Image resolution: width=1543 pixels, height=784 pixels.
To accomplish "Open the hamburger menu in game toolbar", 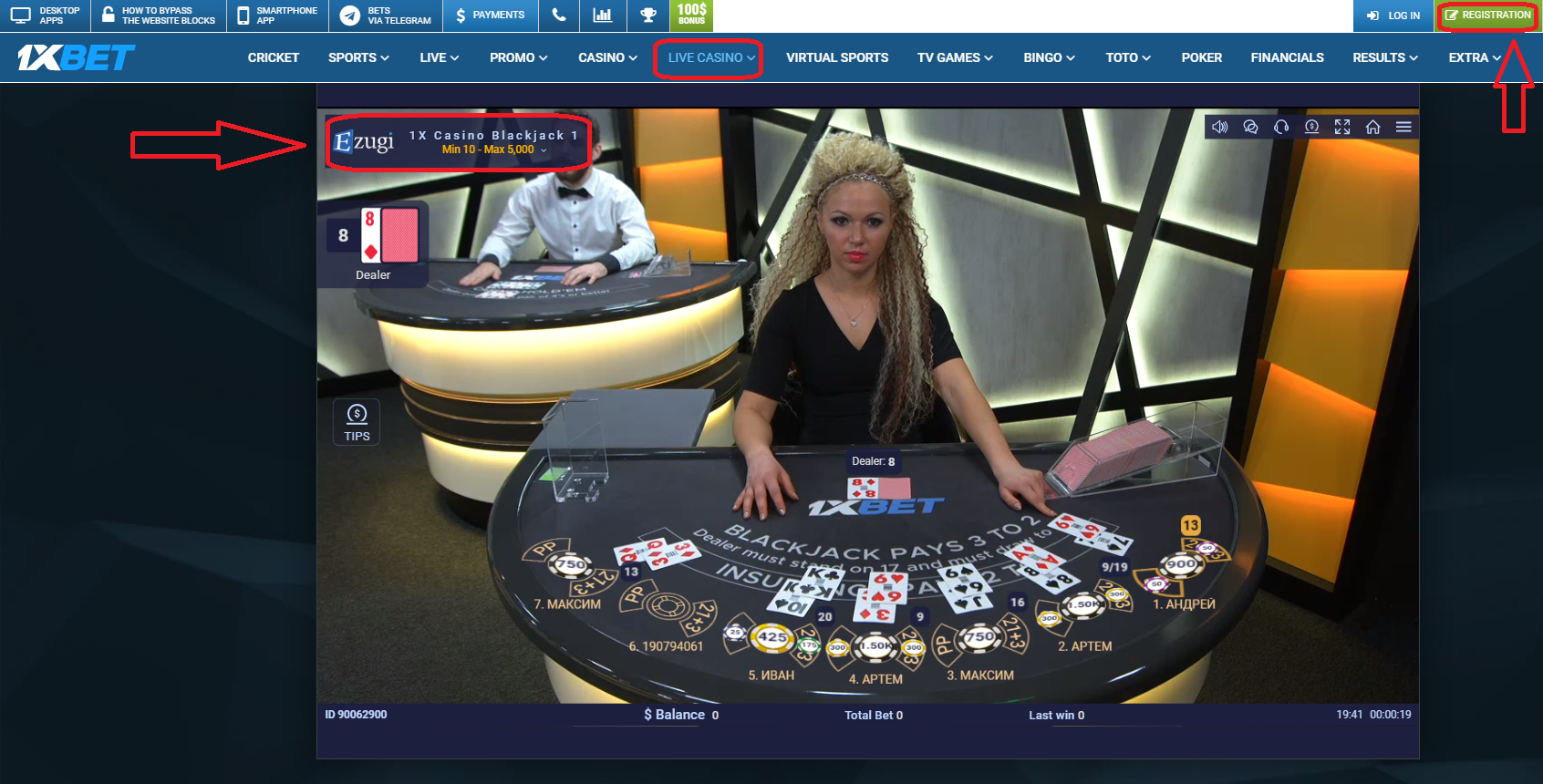I will 1403,127.
